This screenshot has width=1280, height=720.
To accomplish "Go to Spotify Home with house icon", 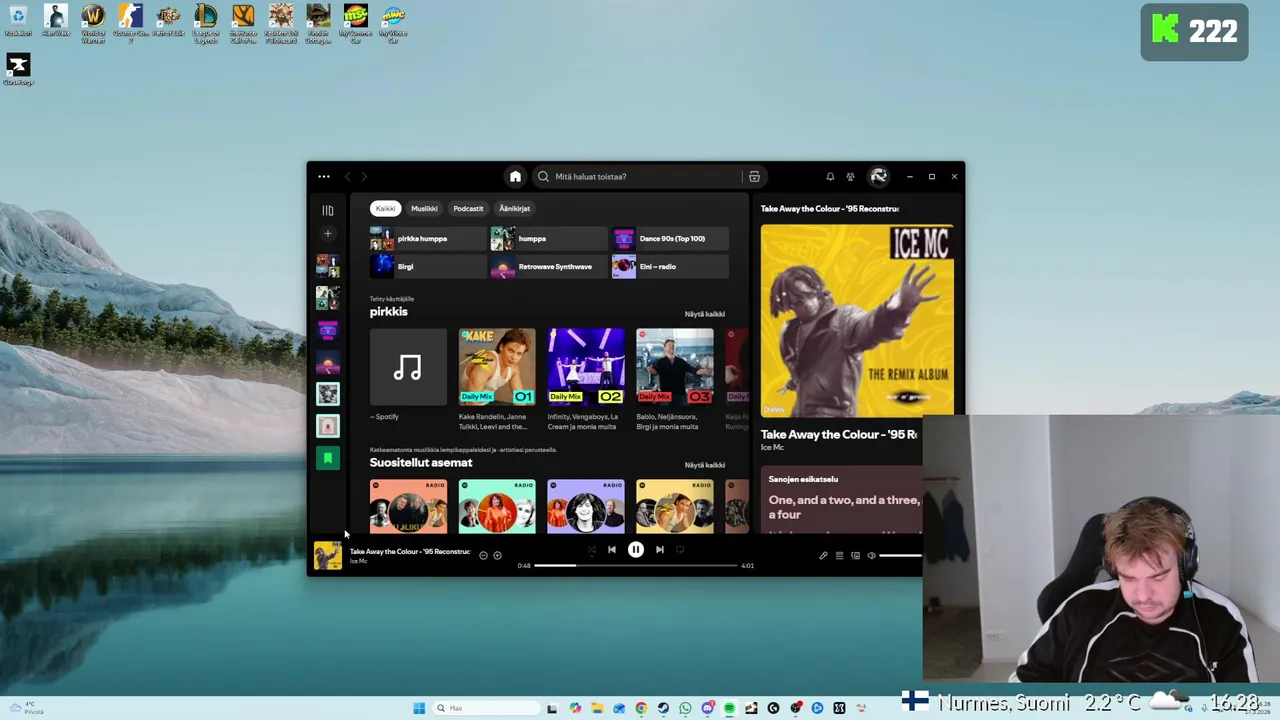I will tap(515, 177).
